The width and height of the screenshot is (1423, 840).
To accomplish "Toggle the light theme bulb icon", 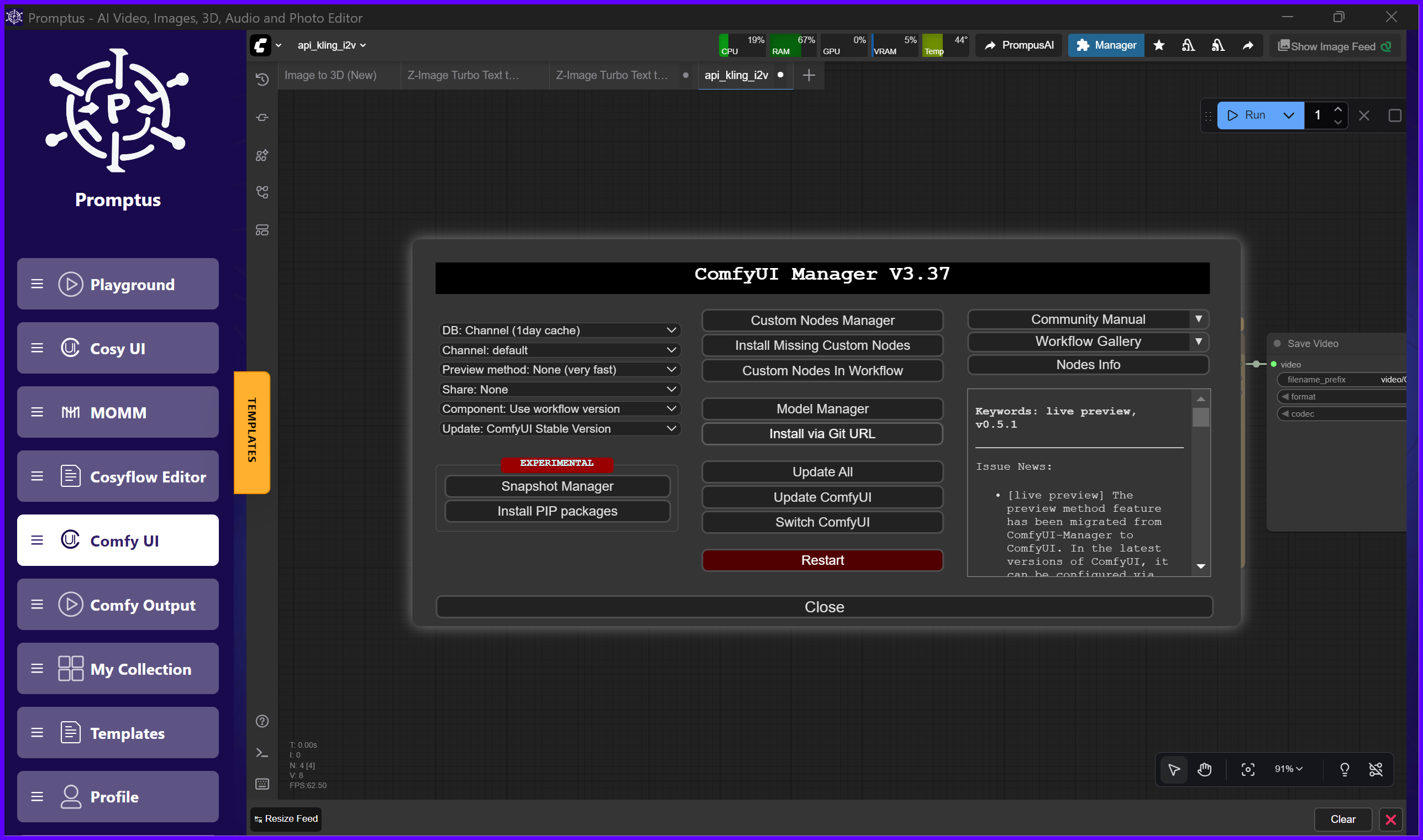I will (1345, 769).
